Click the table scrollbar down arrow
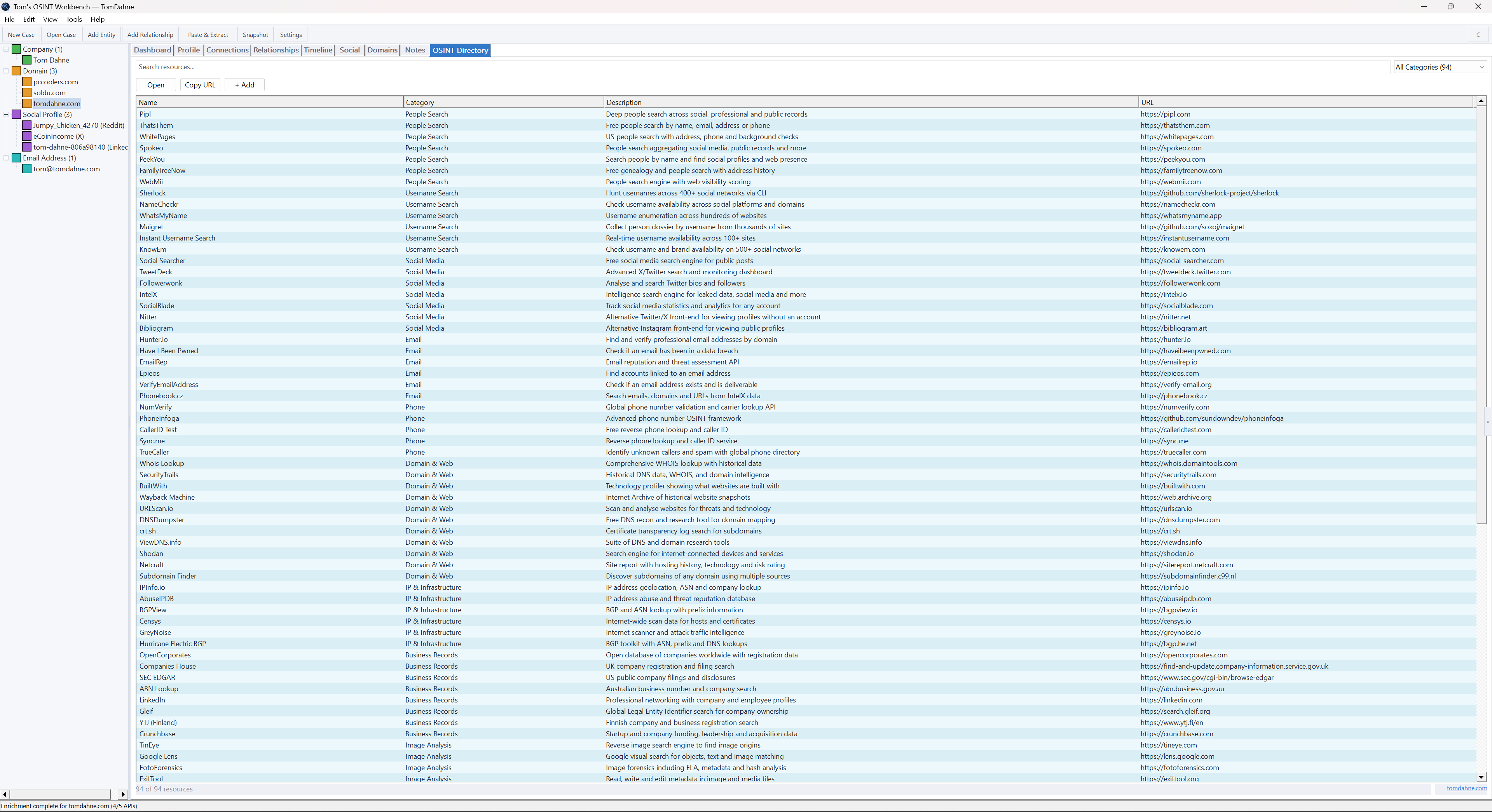 1481,777
